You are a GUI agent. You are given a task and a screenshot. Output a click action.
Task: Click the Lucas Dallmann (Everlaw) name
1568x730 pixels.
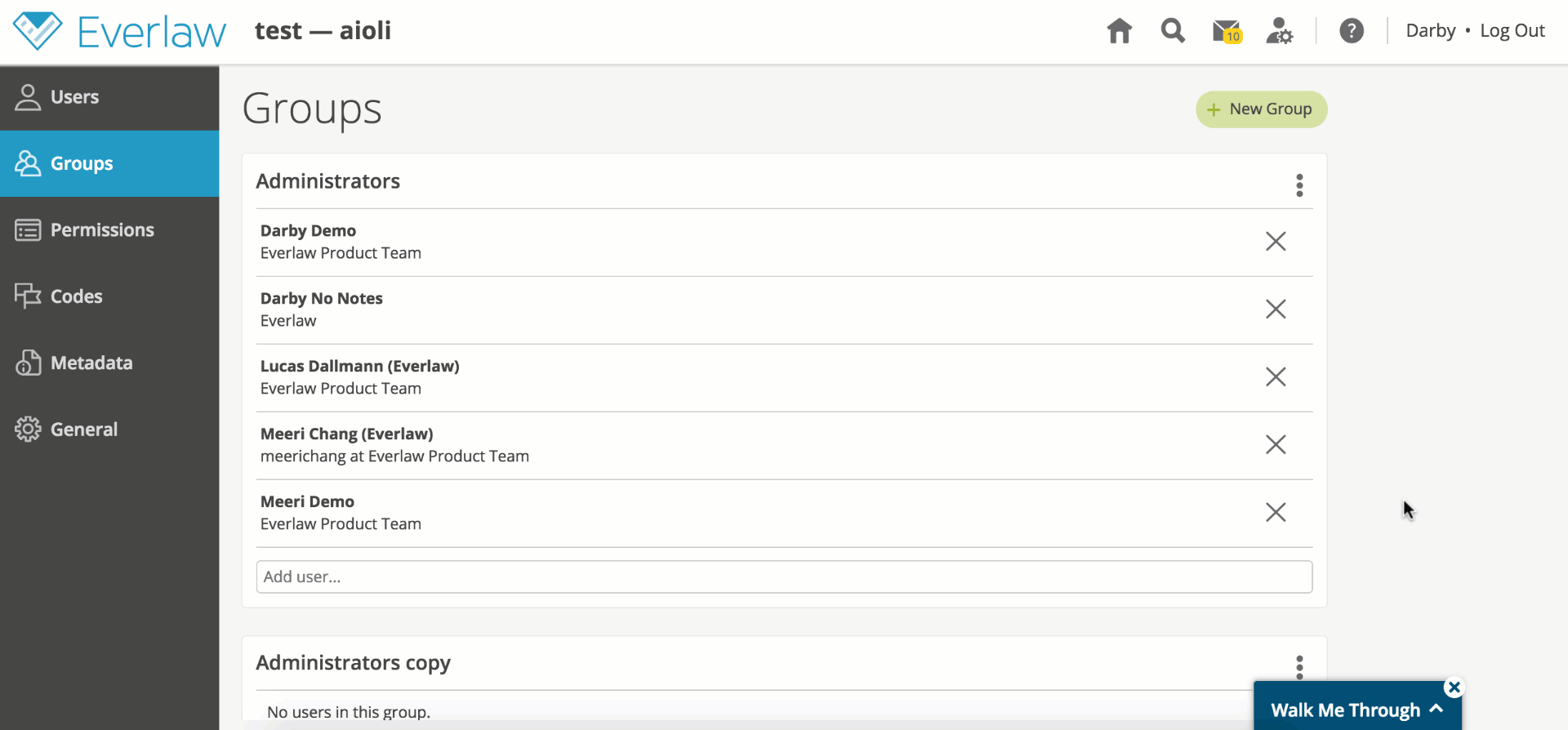coord(360,367)
